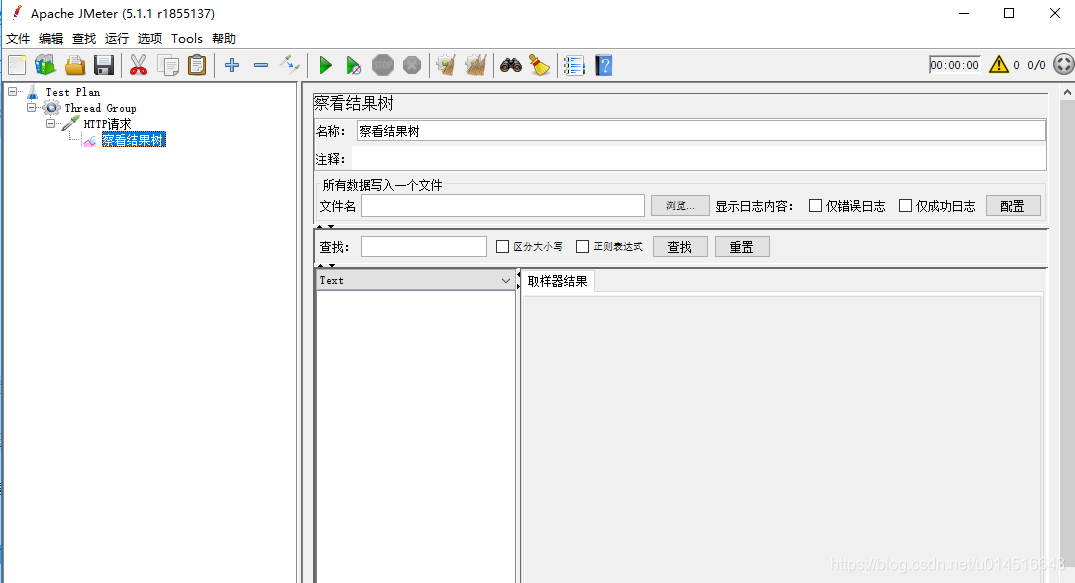The image size is (1075, 583).
Task: Select HTTP请求 in the tree
Action: coord(107,123)
